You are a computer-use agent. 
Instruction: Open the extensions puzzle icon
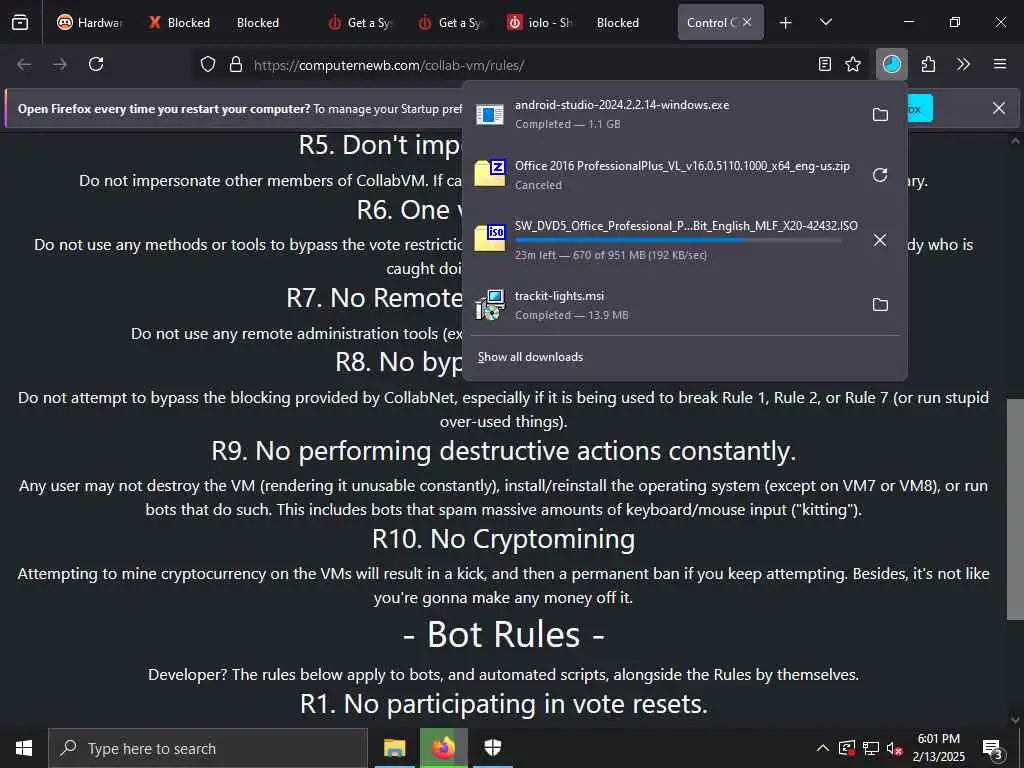pyautogui.click(x=928, y=64)
